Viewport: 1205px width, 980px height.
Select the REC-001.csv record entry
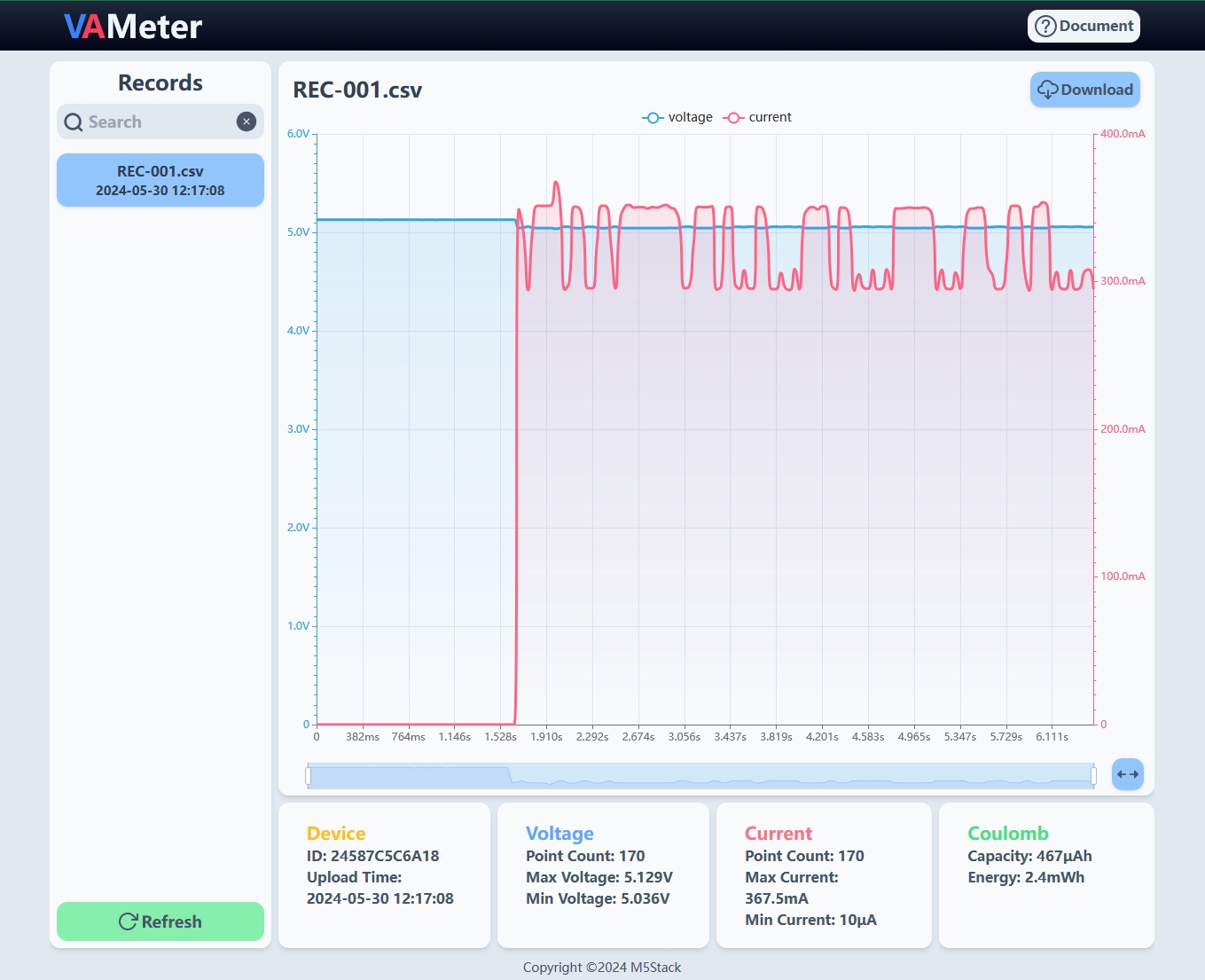click(x=160, y=180)
